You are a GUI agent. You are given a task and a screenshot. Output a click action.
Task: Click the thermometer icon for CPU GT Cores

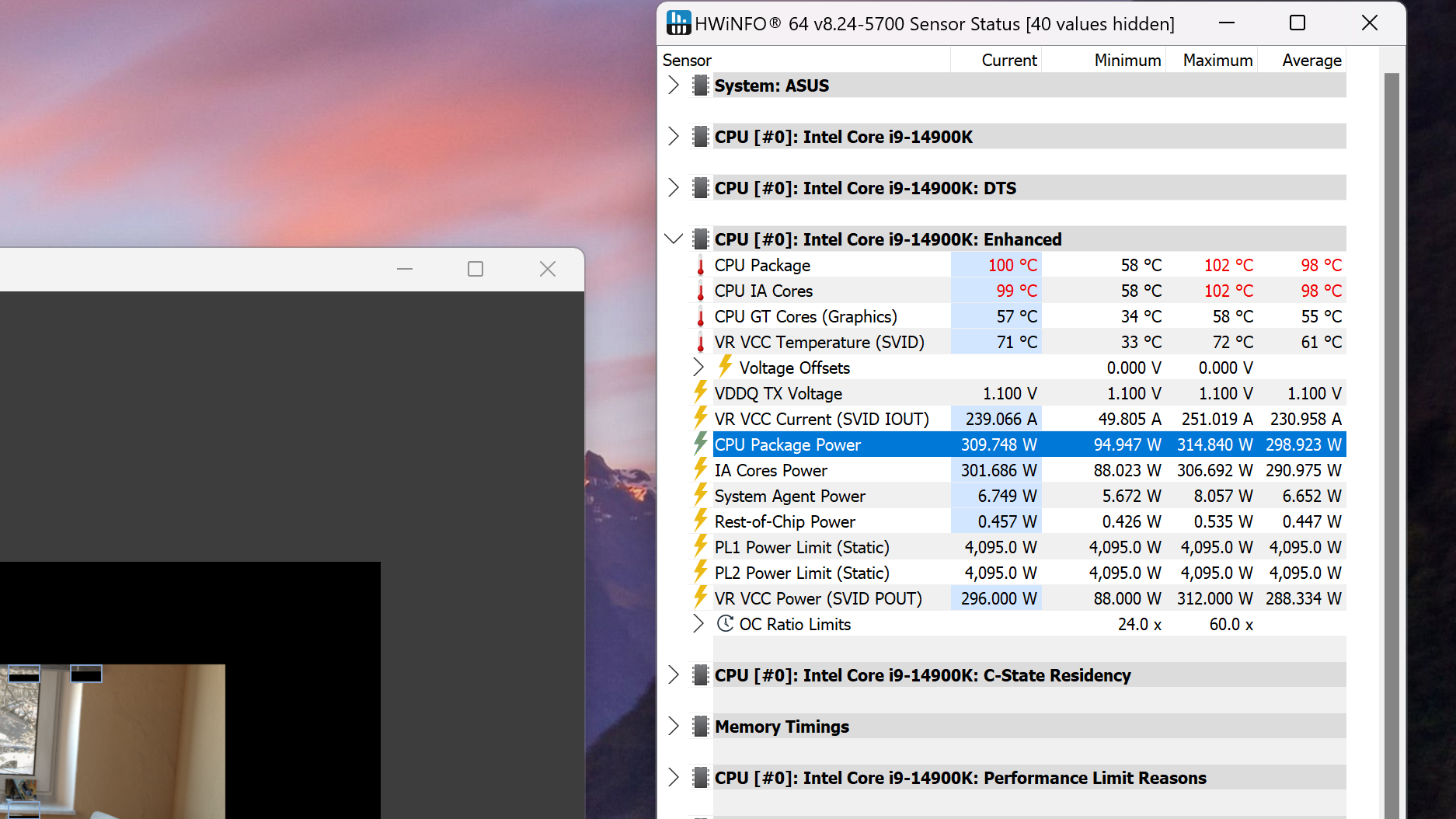coord(701,316)
